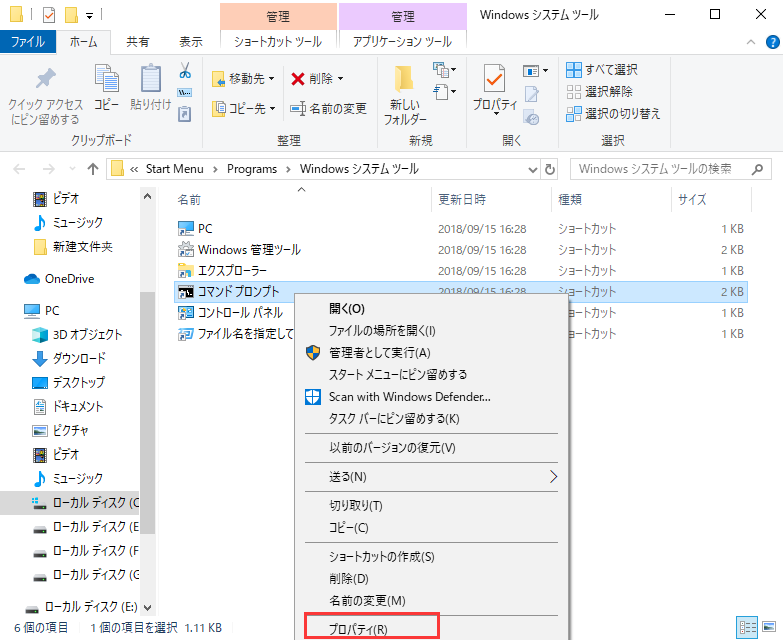
Task: Open the 削除 (Delete) dropdown
Action: [318, 79]
